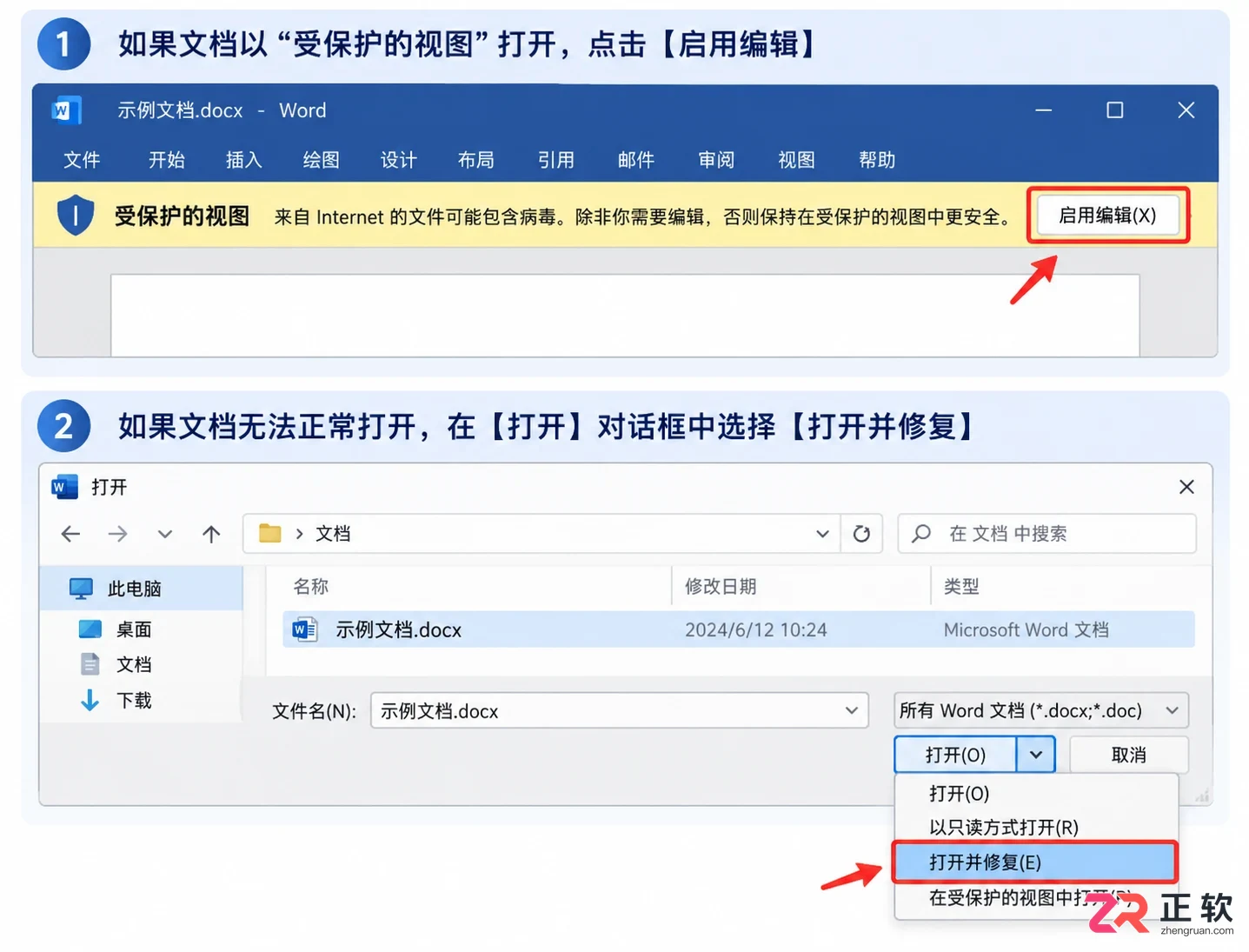Viewport: 1249px width, 952px height.
Task: Sort by the 名称 column header
Action: 311,587
